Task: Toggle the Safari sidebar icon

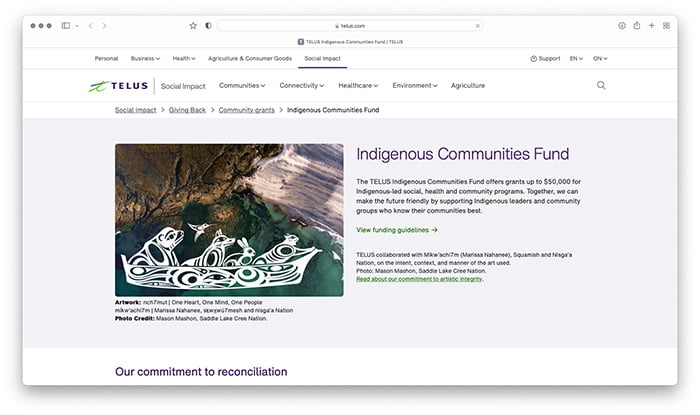Action: 66,26
